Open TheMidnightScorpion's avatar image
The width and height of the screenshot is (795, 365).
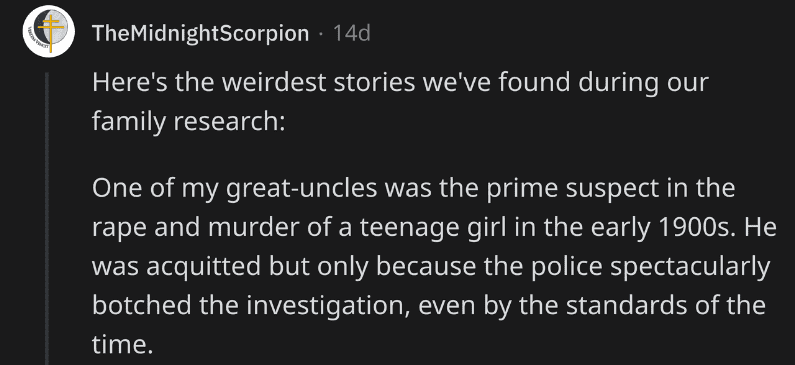click(49, 31)
